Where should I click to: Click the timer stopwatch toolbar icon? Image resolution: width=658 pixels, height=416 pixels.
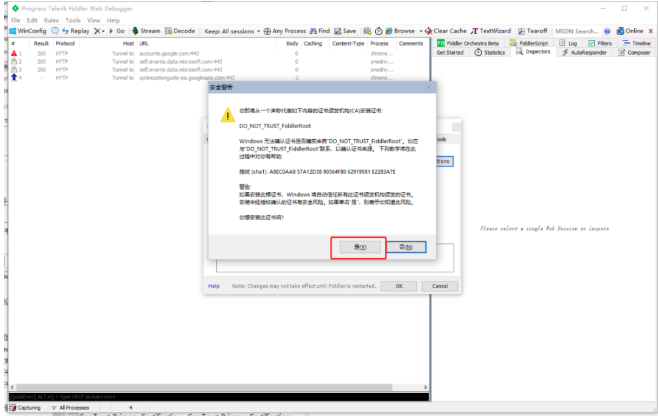pos(379,31)
